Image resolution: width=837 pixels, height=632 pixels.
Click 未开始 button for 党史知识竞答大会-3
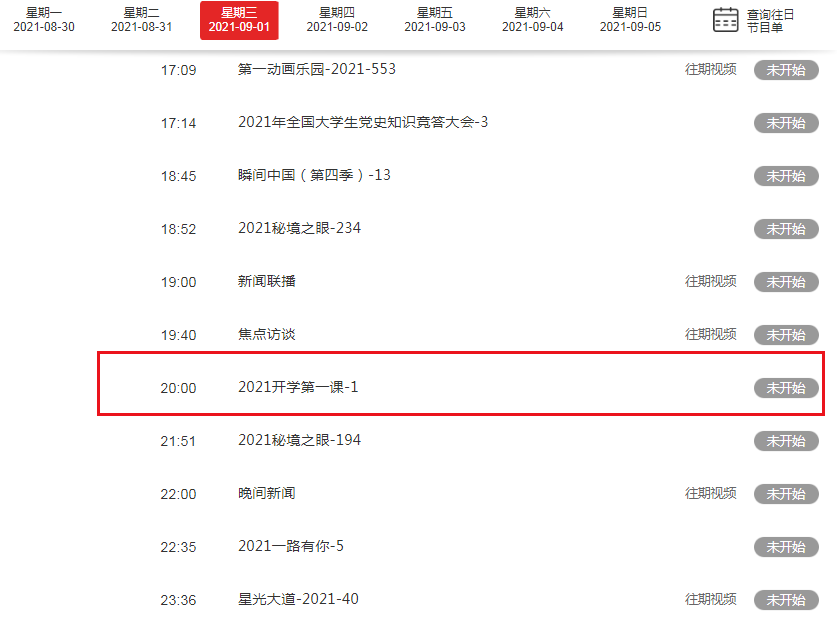pyautogui.click(x=786, y=123)
